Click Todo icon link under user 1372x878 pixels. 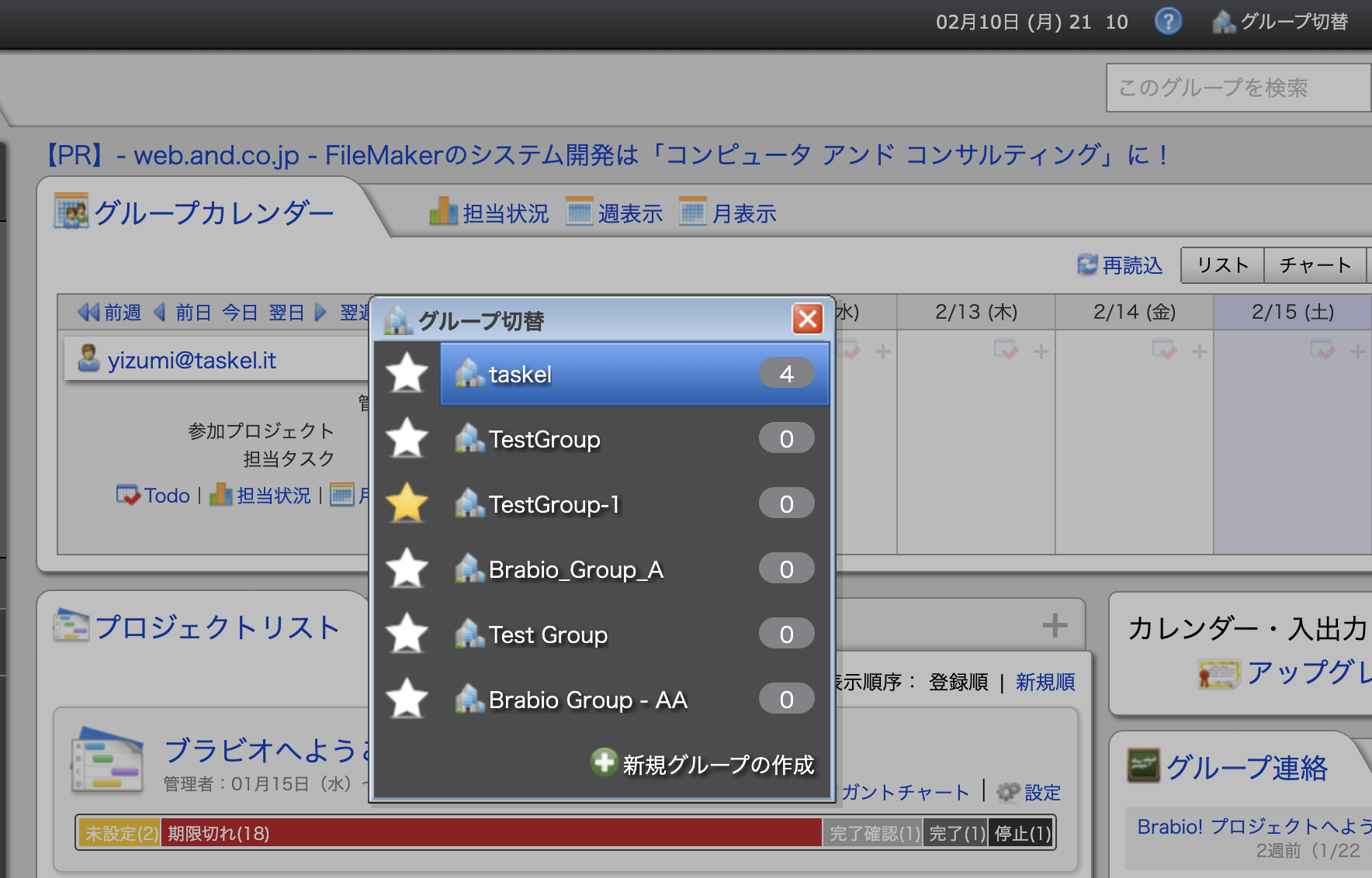pos(127,495)
